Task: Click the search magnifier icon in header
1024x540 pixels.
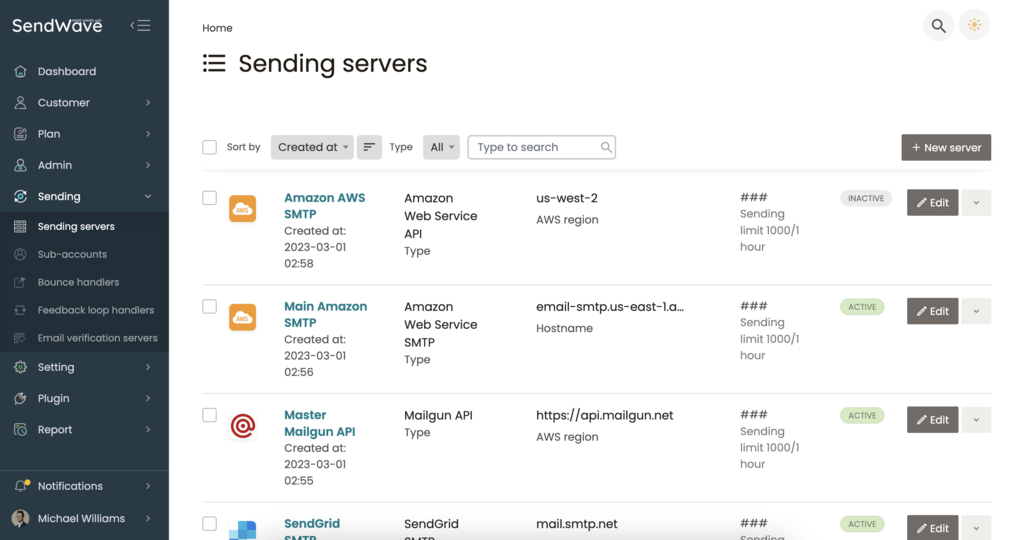Action: 938,26
